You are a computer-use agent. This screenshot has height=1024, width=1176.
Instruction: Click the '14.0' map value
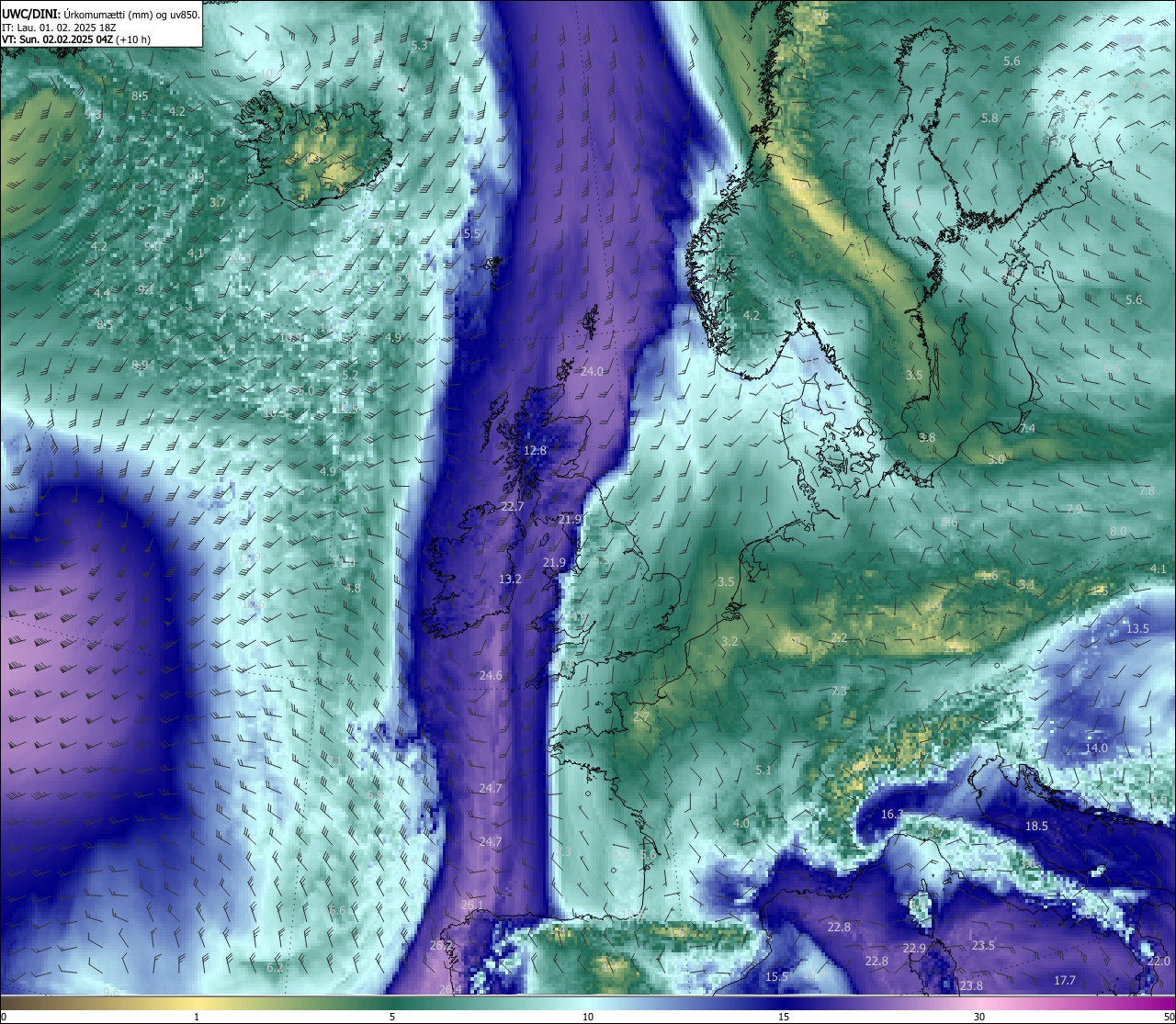pos(1096,748)
